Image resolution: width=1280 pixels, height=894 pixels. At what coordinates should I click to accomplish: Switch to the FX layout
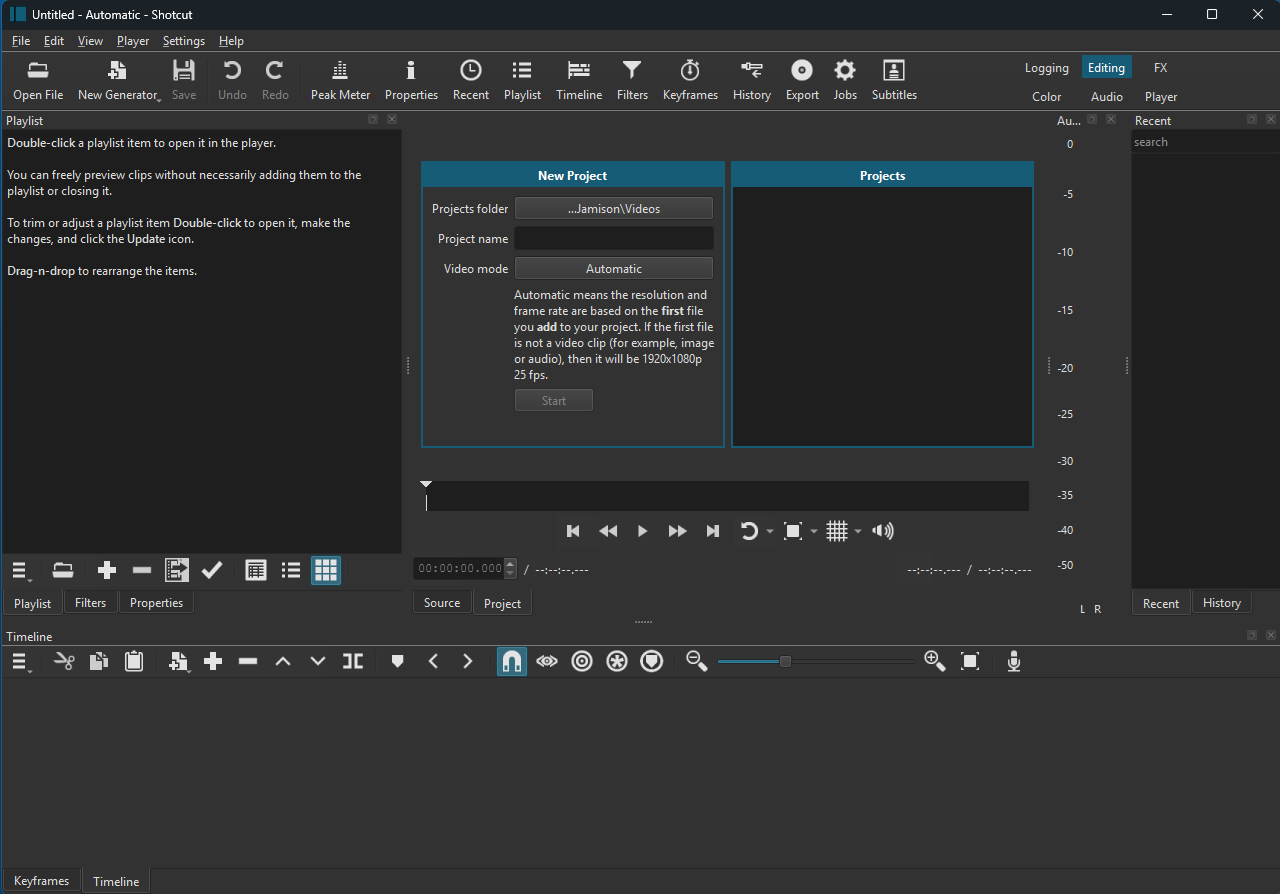click(1160, 68)
